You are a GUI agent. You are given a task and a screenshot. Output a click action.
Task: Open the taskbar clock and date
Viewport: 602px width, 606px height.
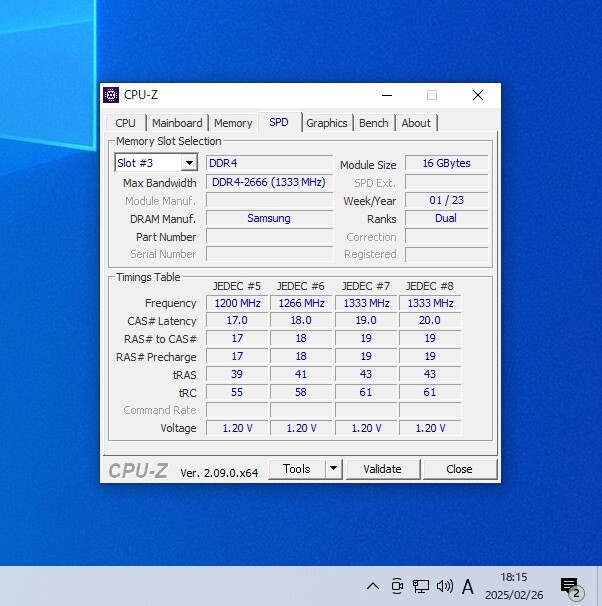coord(514,586)
